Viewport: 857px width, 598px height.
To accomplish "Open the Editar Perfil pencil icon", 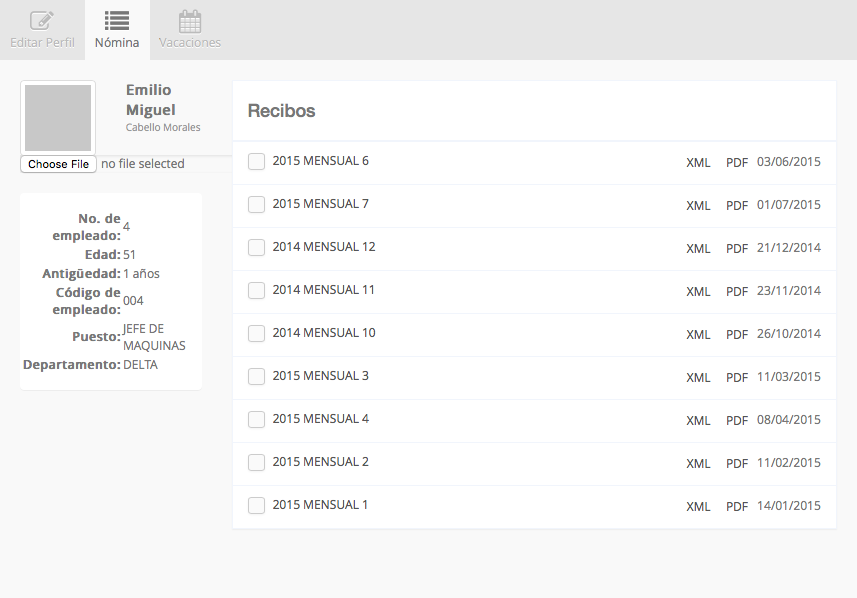I will (x=42, y=21).
